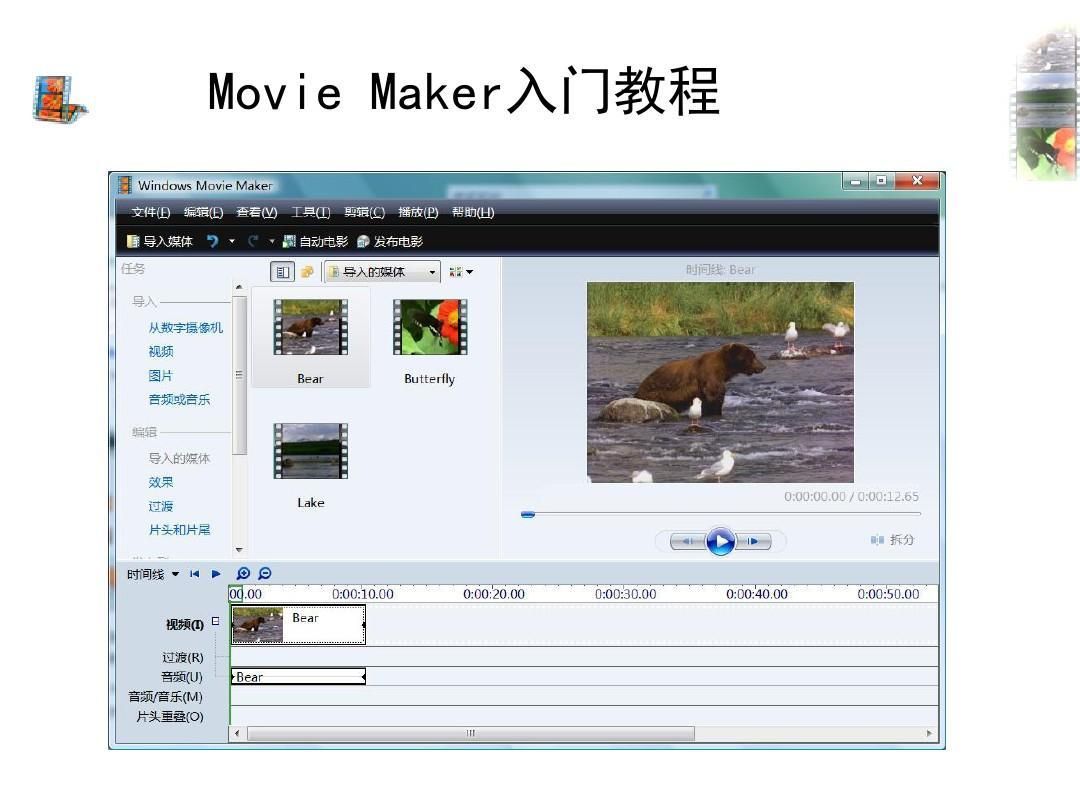Click the 从数字摄像机 import link
This screenshot has width=1080, height=810.
point(185,328)
